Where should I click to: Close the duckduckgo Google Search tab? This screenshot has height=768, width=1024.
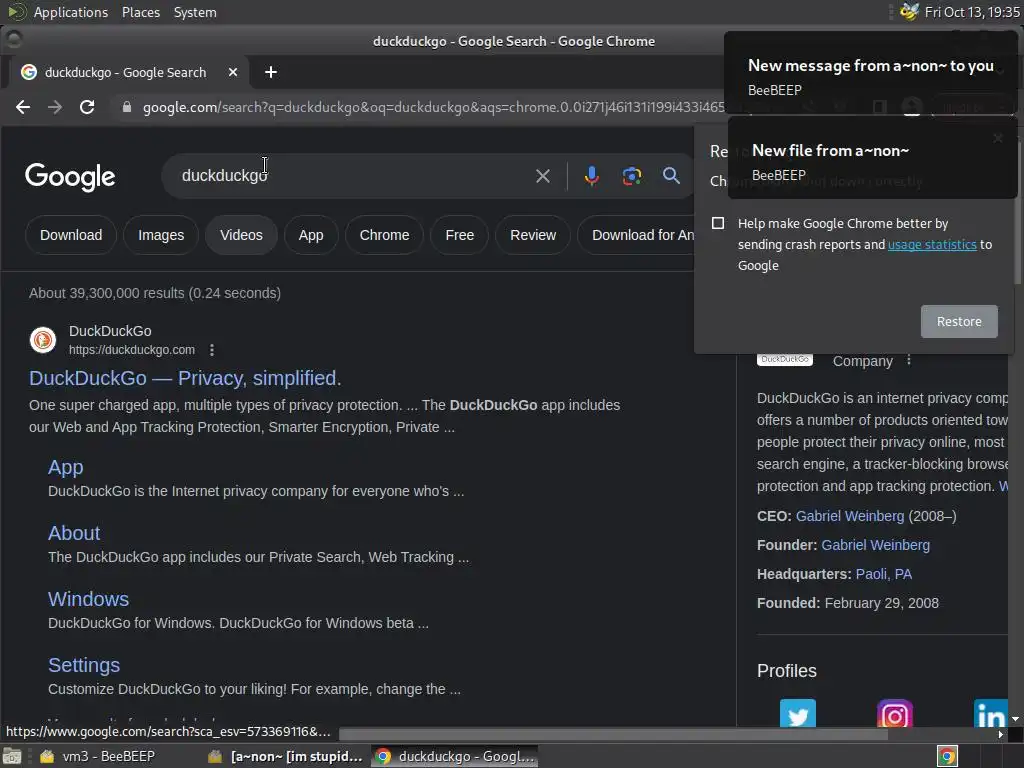click(233, 72)
